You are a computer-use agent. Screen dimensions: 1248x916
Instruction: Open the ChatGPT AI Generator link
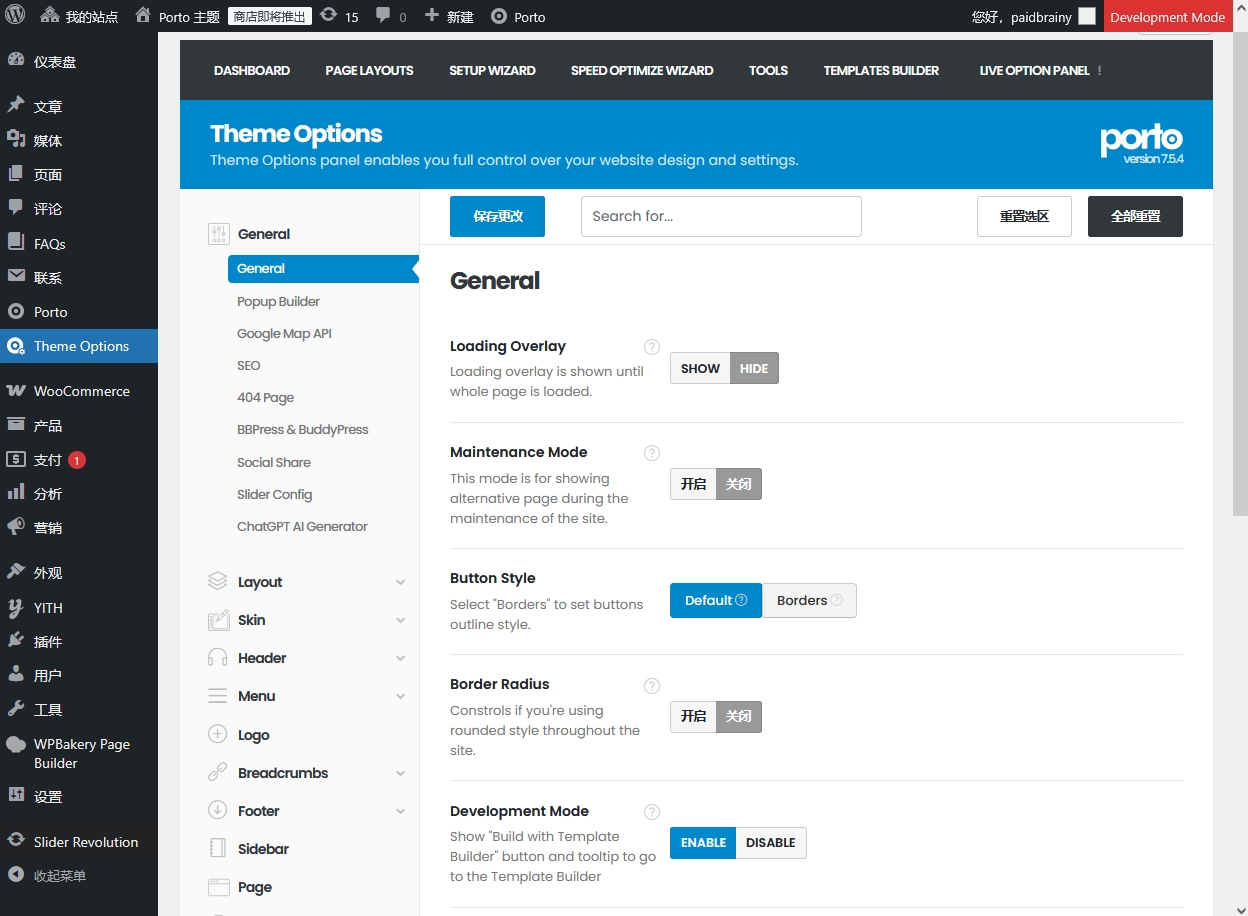click(302, 526)
